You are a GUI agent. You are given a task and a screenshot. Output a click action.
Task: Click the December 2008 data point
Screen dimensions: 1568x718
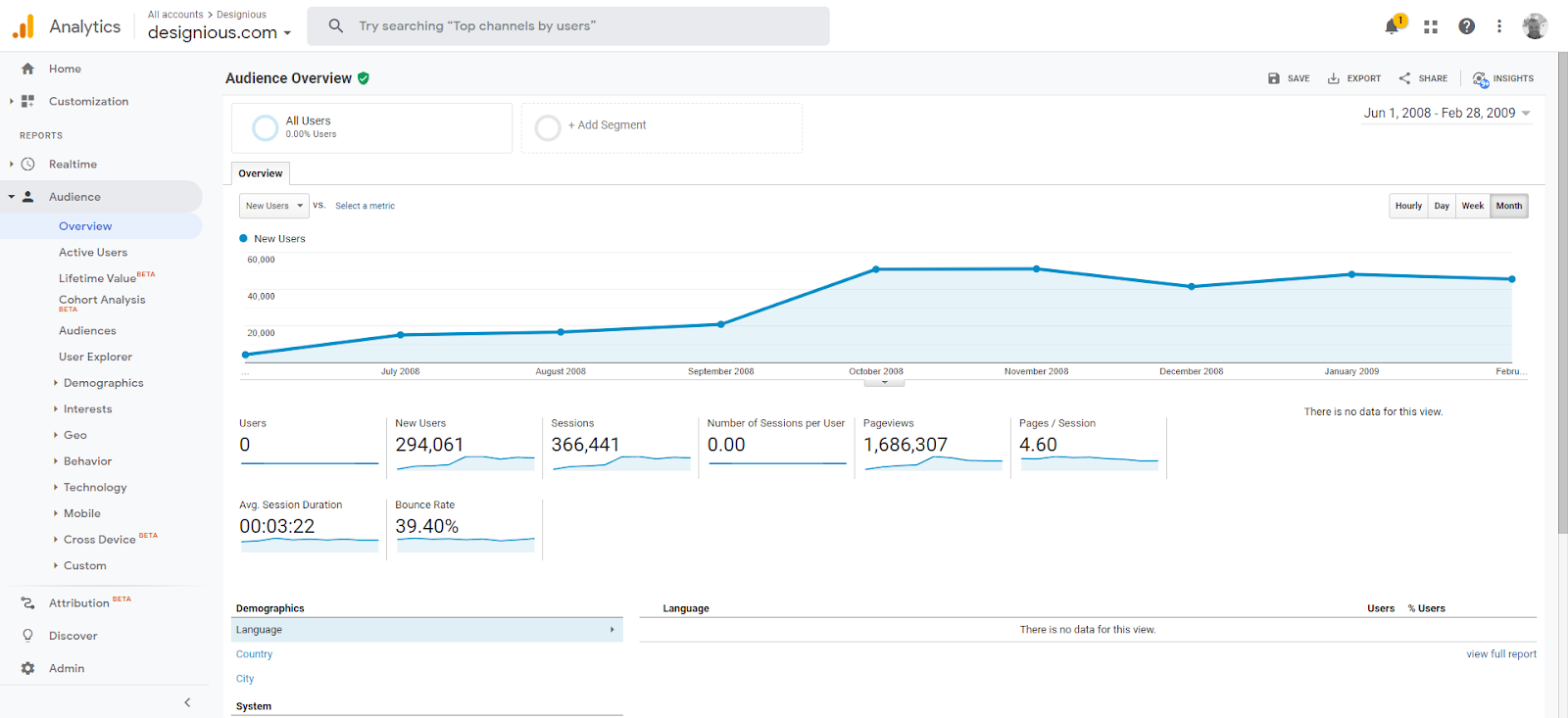(x=1192, y=287)
